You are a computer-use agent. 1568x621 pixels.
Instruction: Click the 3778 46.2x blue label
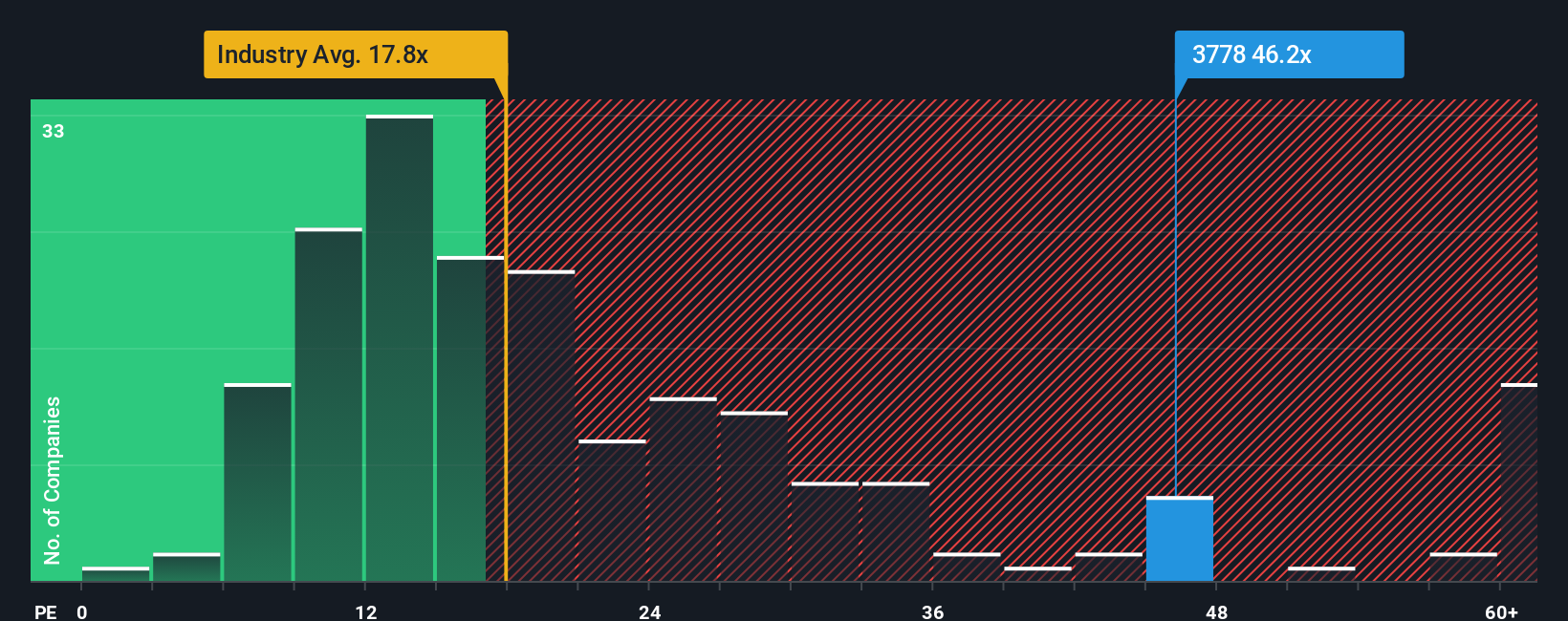1289,54
